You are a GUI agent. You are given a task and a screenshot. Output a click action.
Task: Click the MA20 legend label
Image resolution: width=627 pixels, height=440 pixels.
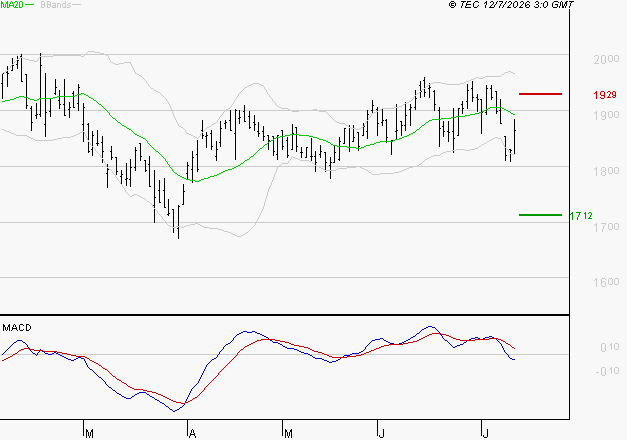point(12,5)
